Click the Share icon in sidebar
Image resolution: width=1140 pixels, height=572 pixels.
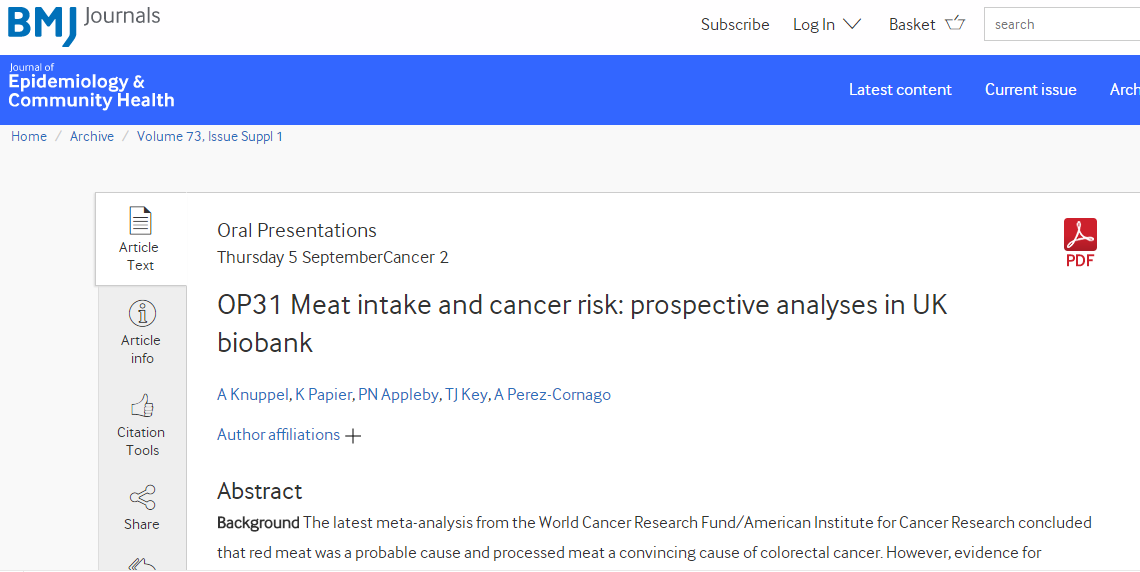142,498
